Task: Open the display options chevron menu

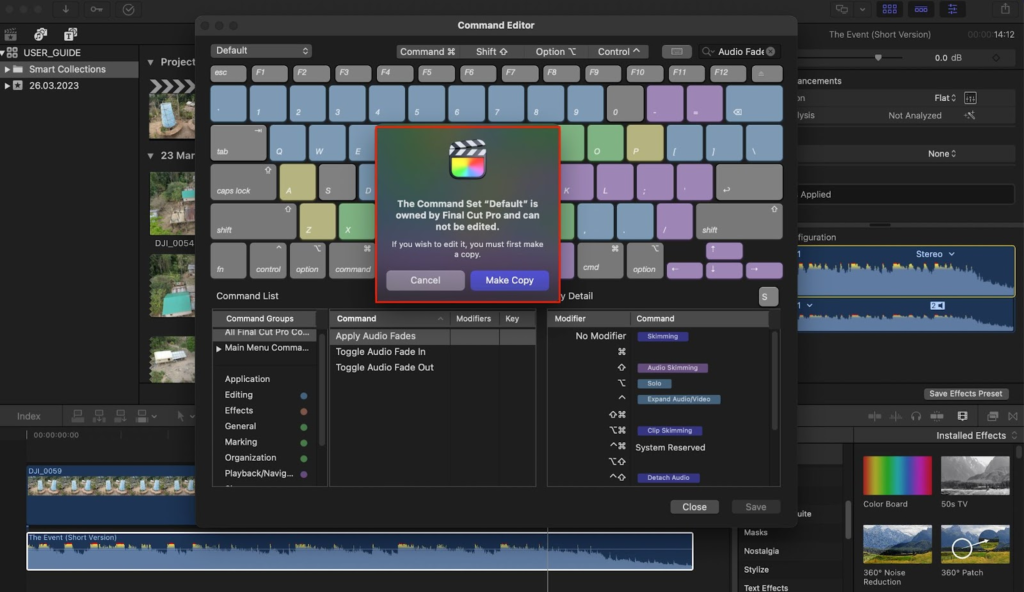Action: pyautogui.click(x=862, y=9)
